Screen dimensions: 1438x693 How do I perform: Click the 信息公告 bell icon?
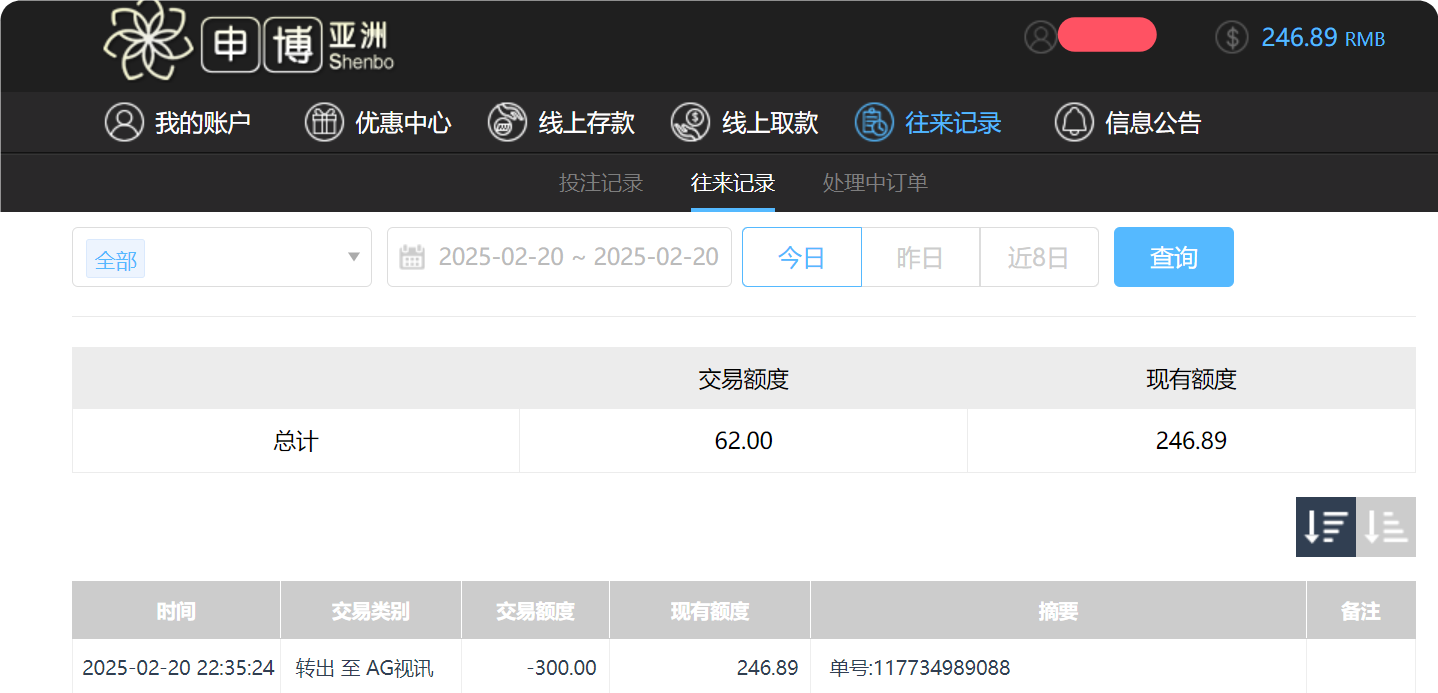pyautogui.click(x=1074, y=122)
